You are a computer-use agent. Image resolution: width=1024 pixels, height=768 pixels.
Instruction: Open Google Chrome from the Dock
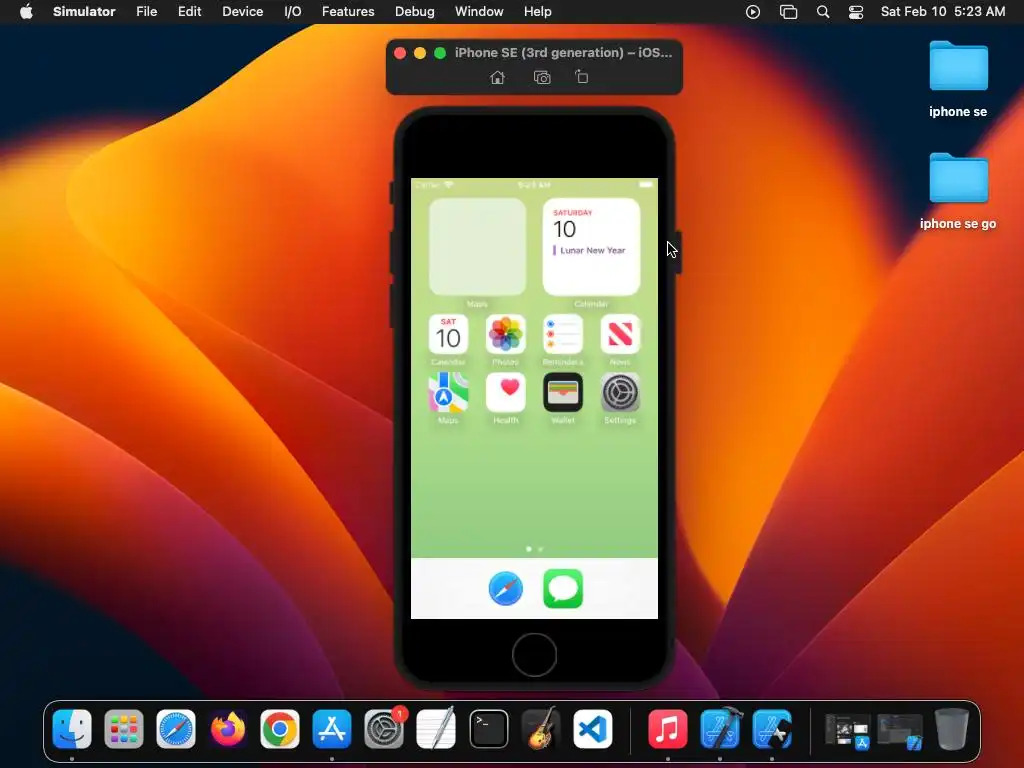280,729
